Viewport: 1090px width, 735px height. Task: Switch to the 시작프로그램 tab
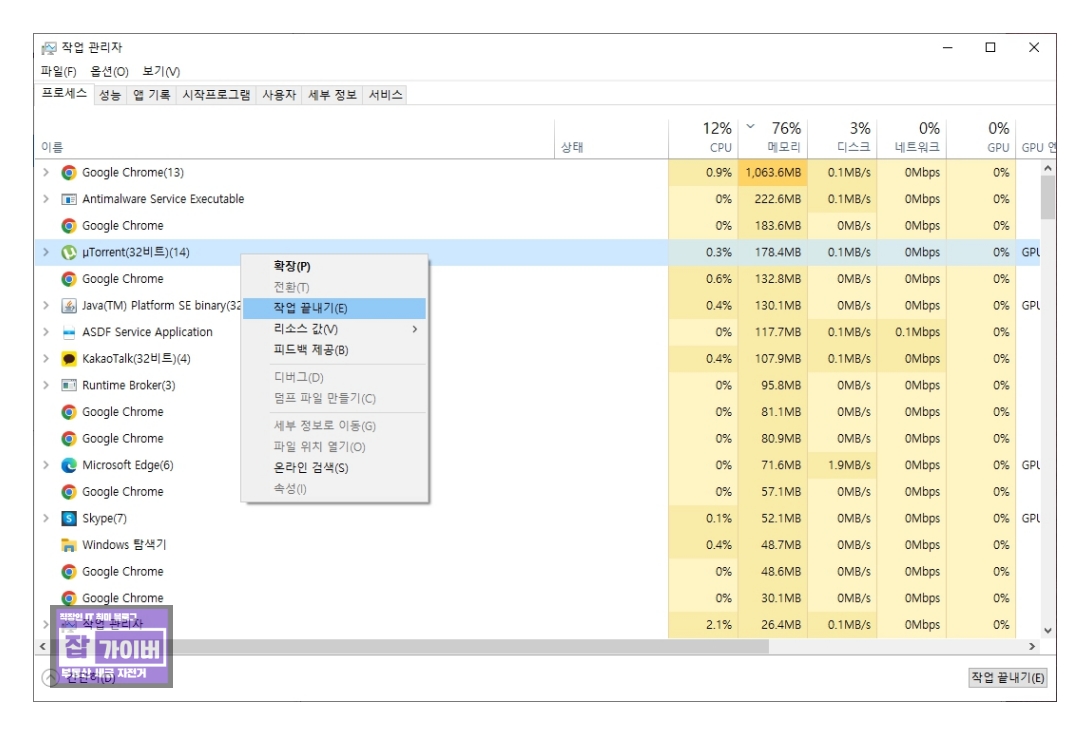click(216, 95)
